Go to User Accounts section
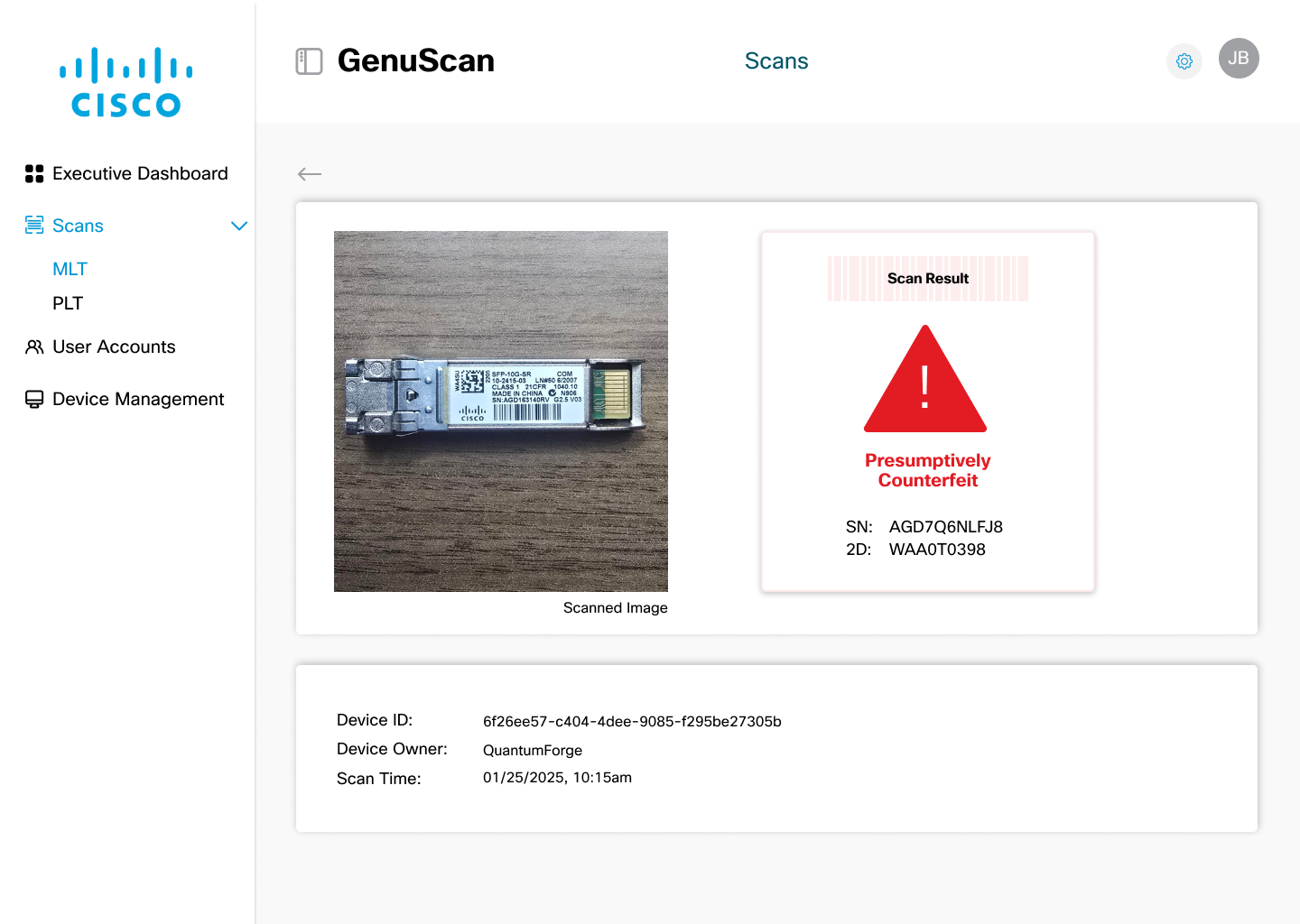 [x=114, y=347]
